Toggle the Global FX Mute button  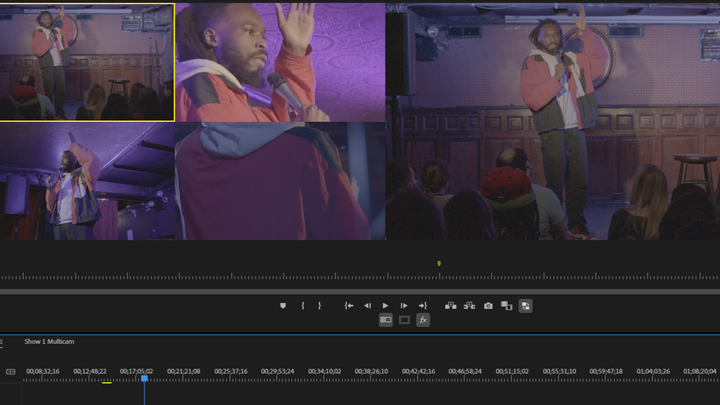(423, 320)
